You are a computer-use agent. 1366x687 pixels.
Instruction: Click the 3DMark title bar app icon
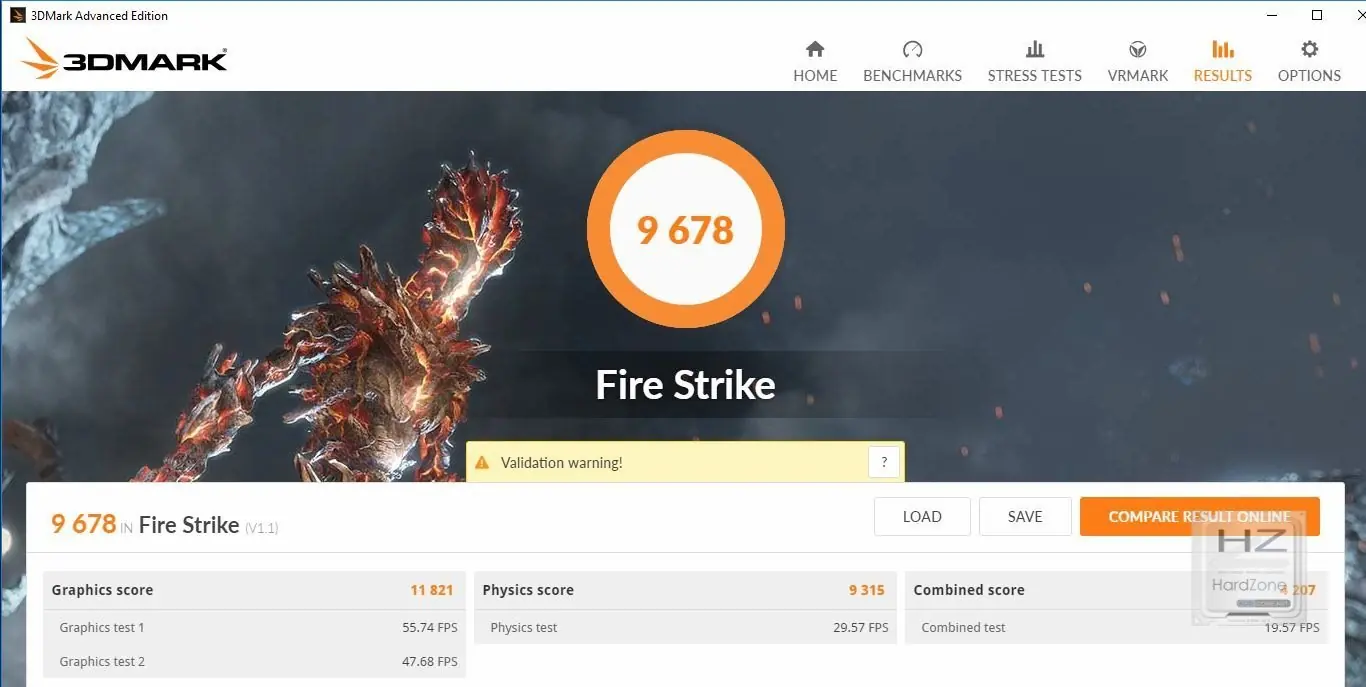tap(17, 15)
